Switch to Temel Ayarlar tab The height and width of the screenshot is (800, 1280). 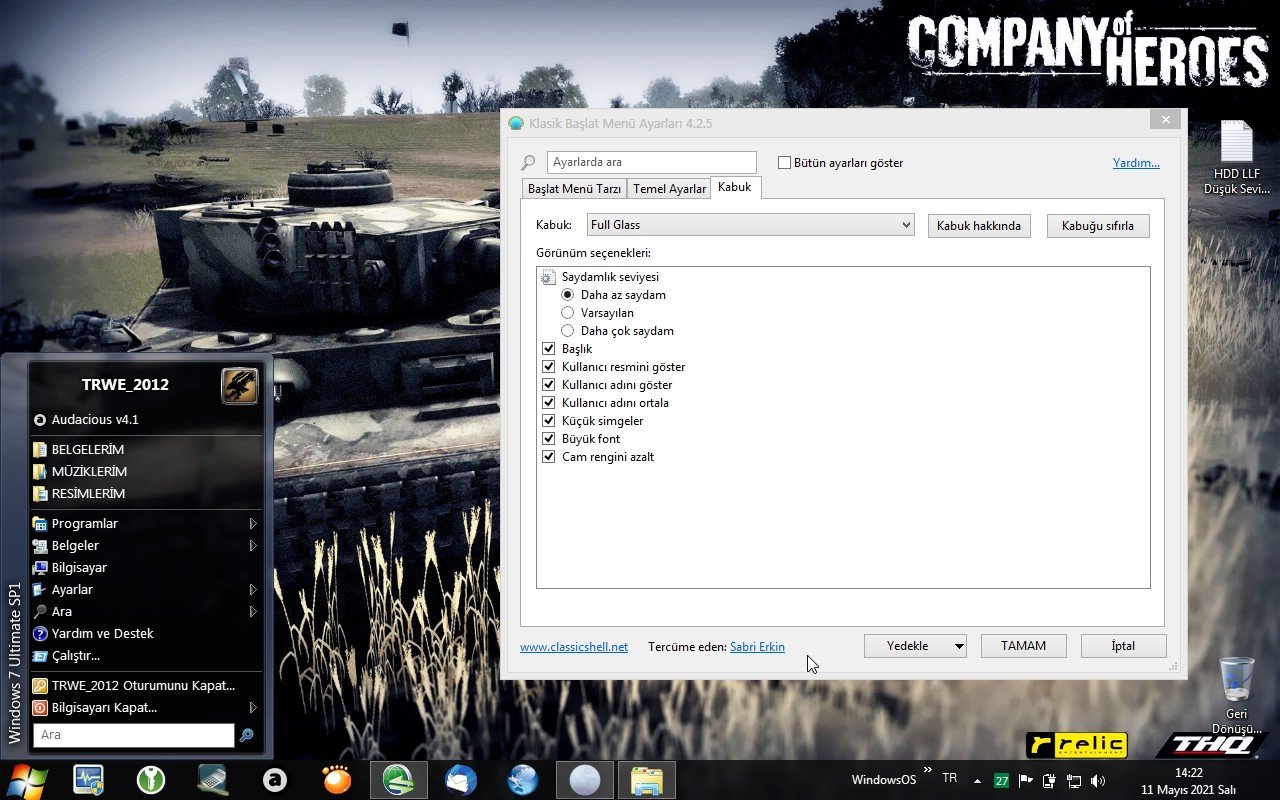coord(669,188)
